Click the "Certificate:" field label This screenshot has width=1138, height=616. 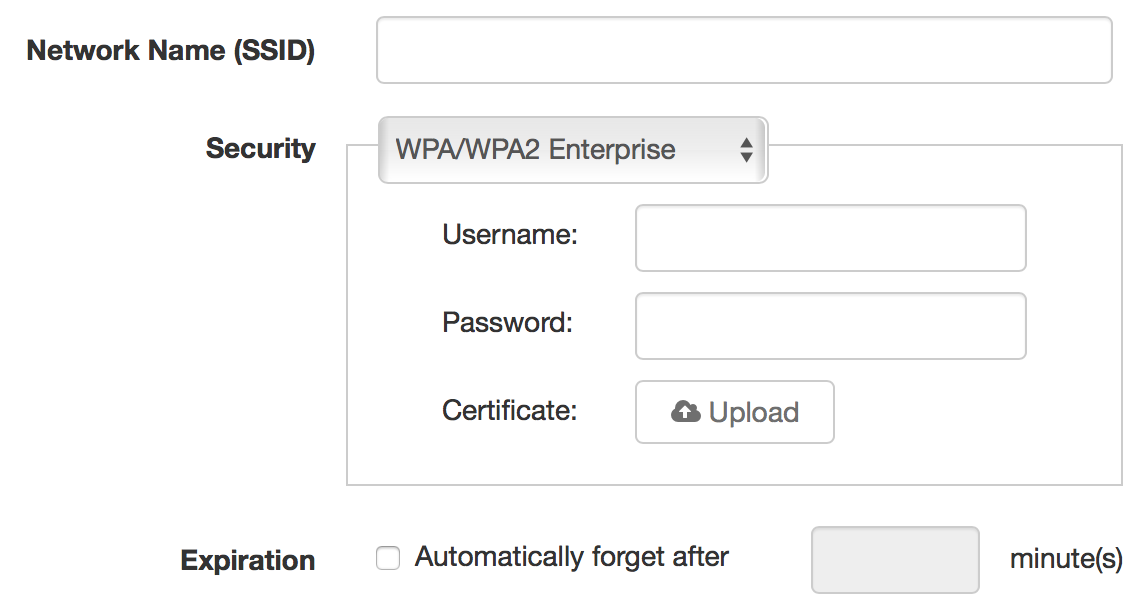click(510, 410)
